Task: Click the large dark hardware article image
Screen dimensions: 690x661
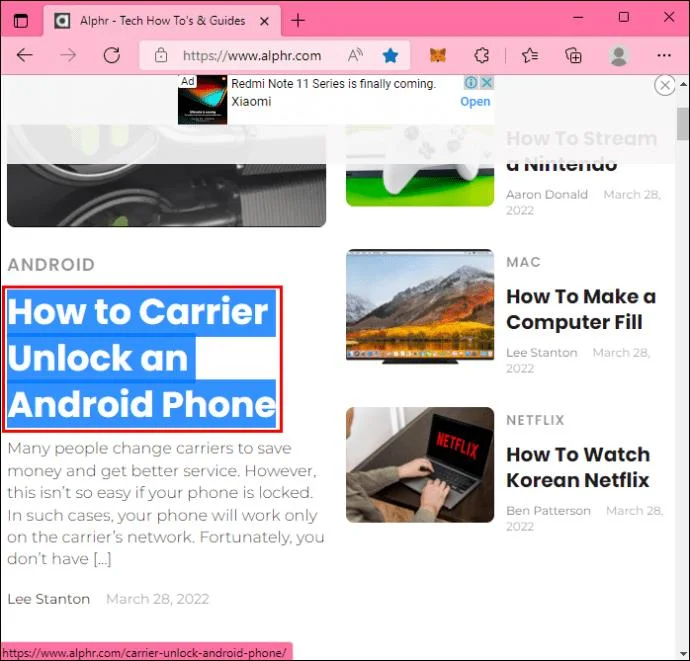Action: coord(166,176)
